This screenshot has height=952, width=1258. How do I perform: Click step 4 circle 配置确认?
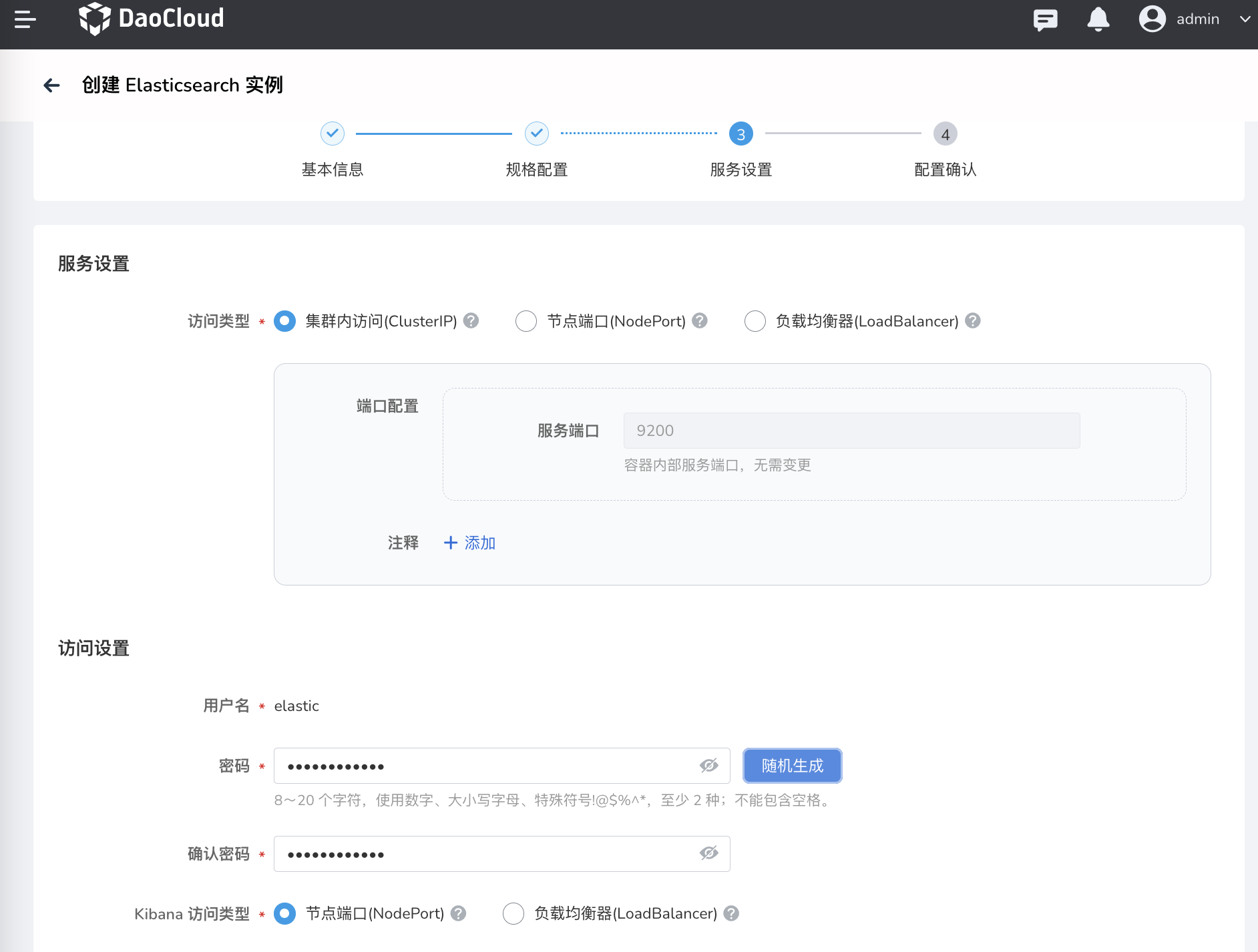(946, 134)
